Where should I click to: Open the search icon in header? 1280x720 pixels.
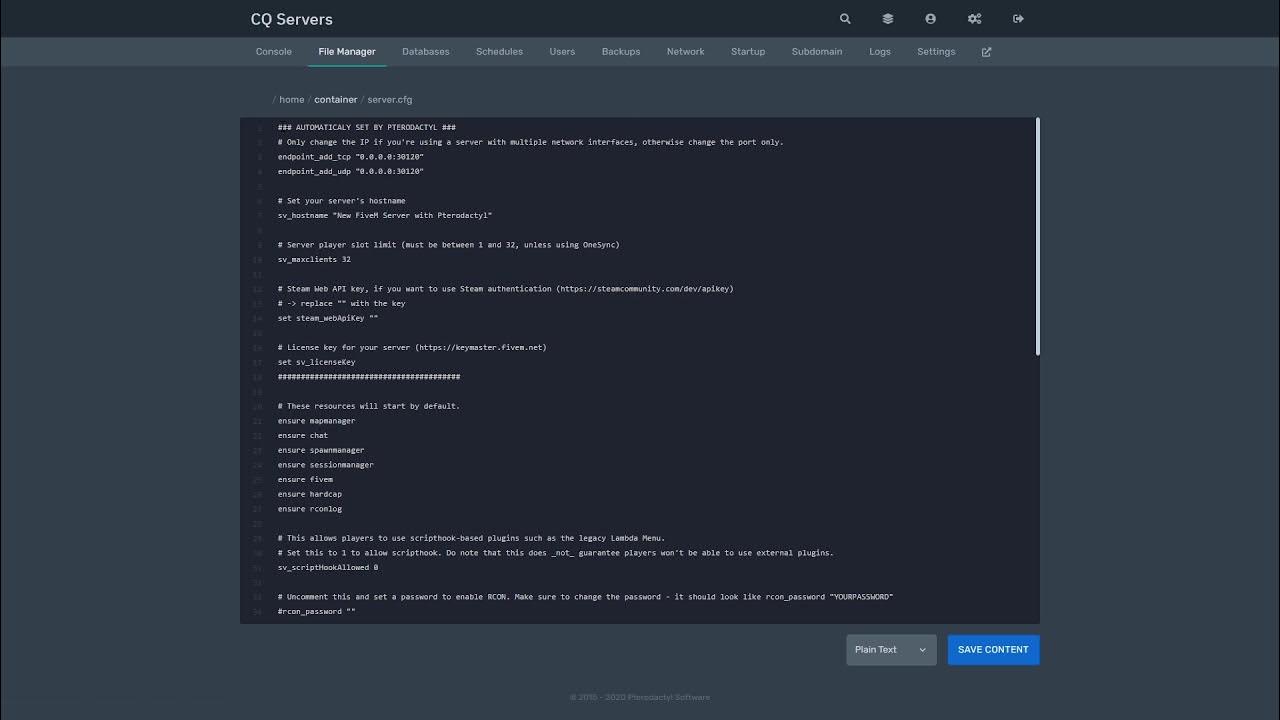click(x=845, y=19)
